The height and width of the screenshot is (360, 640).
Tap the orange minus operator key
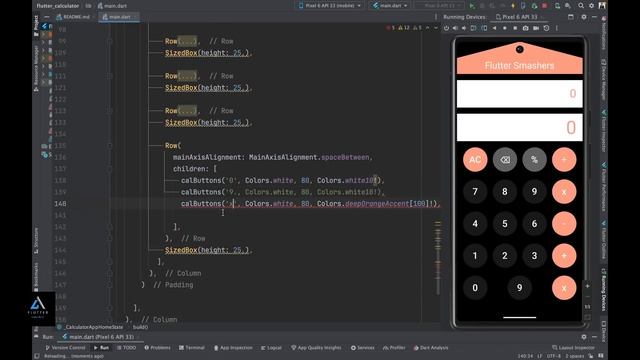[564, 224]
